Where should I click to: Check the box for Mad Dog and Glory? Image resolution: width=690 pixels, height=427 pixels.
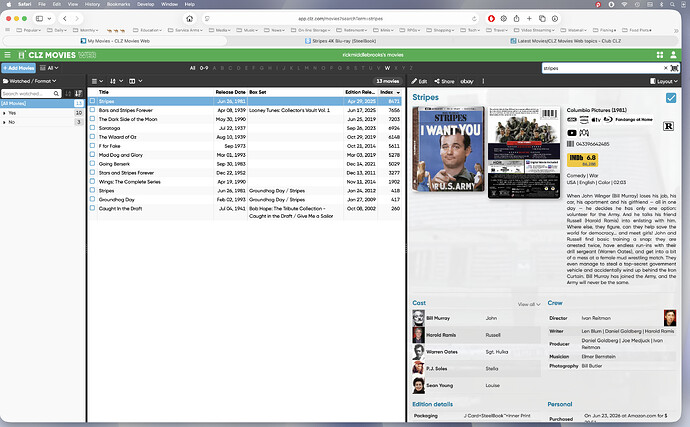click(x=92, y=155)
